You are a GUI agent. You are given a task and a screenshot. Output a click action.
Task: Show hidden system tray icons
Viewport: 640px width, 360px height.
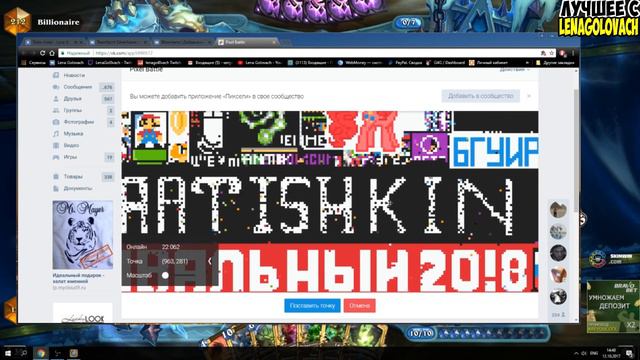(576, 353)
